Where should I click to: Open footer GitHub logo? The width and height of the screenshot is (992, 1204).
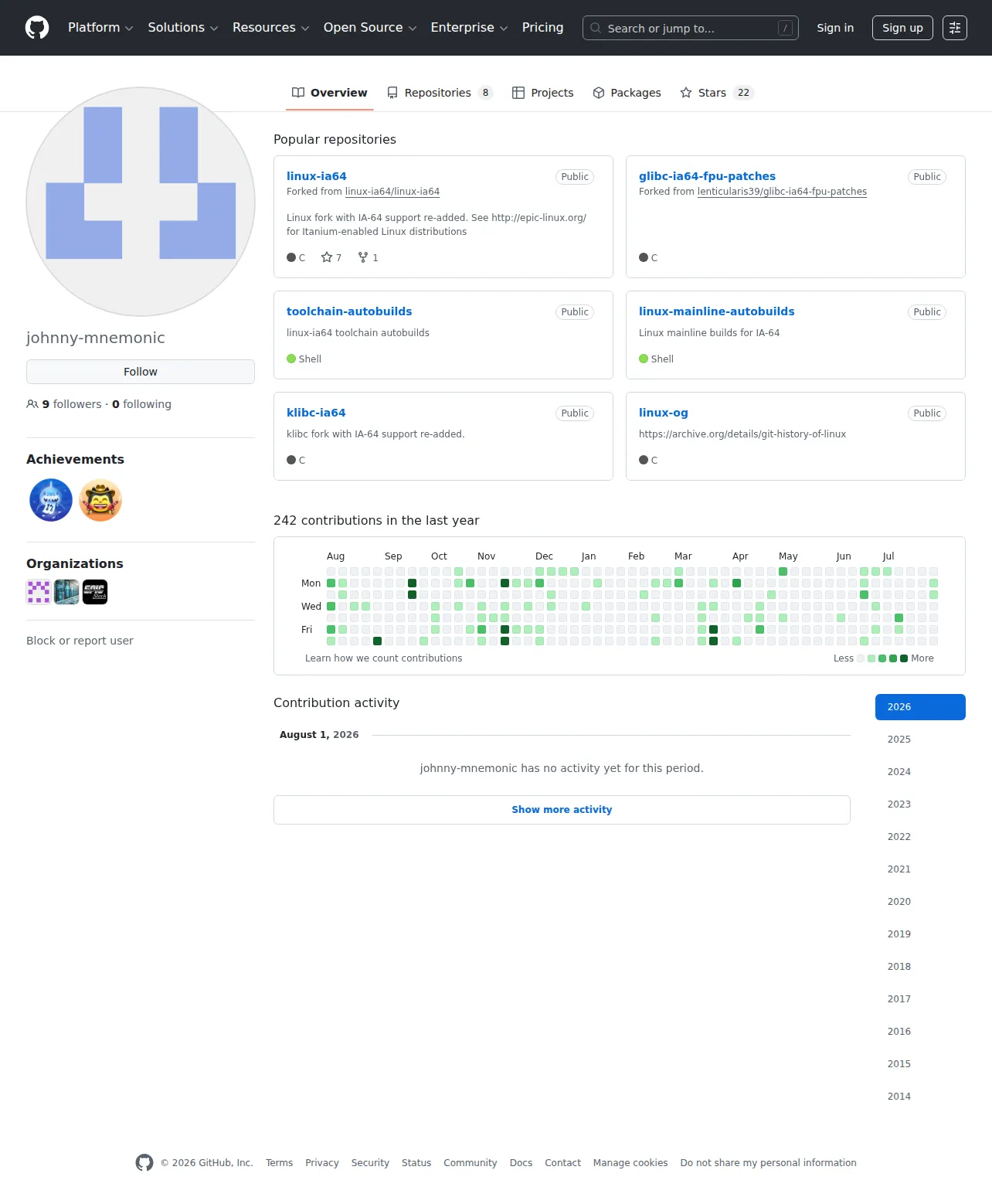tap(144, 1162)
